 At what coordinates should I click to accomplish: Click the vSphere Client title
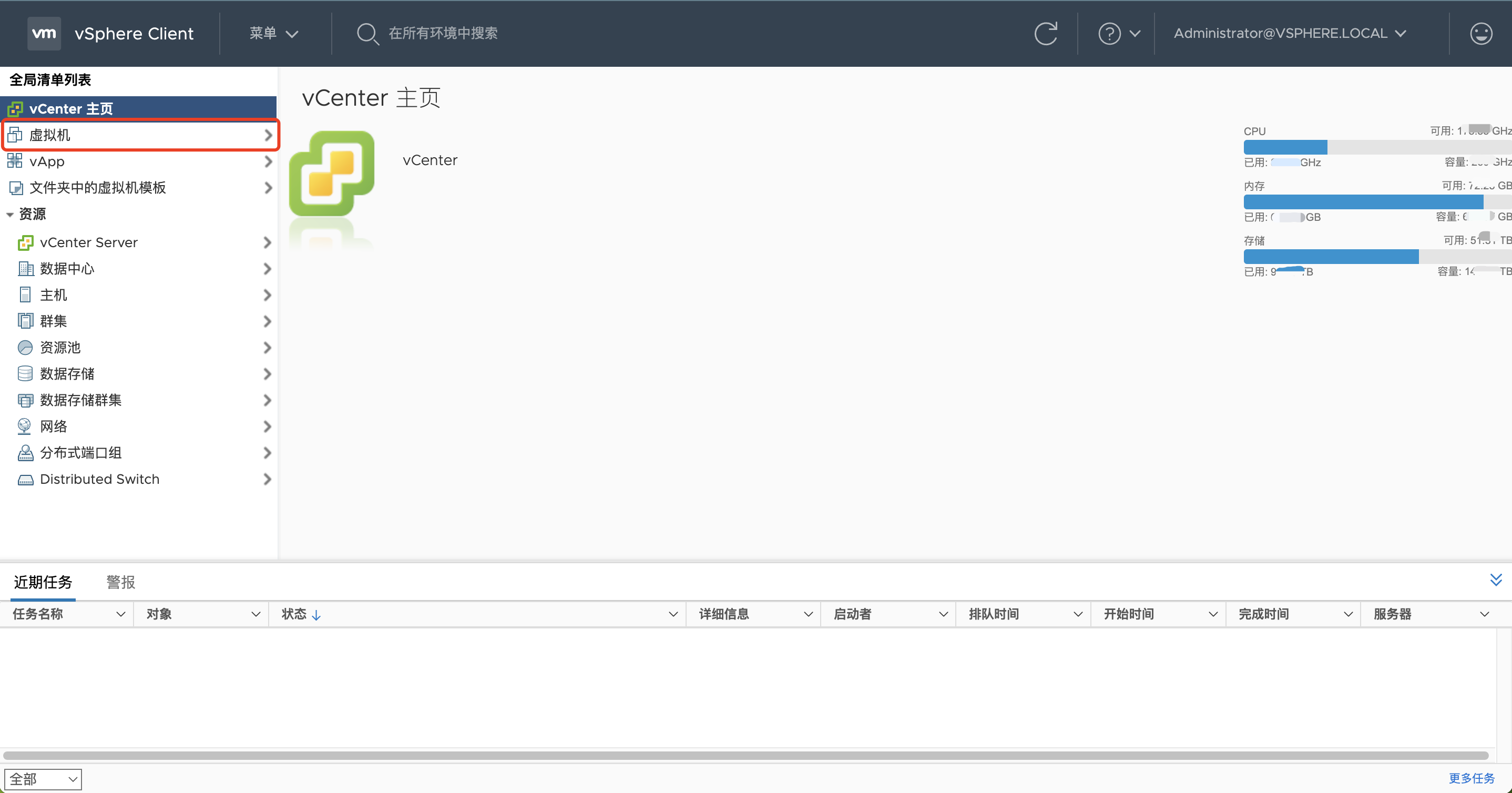tap(134, 34)
